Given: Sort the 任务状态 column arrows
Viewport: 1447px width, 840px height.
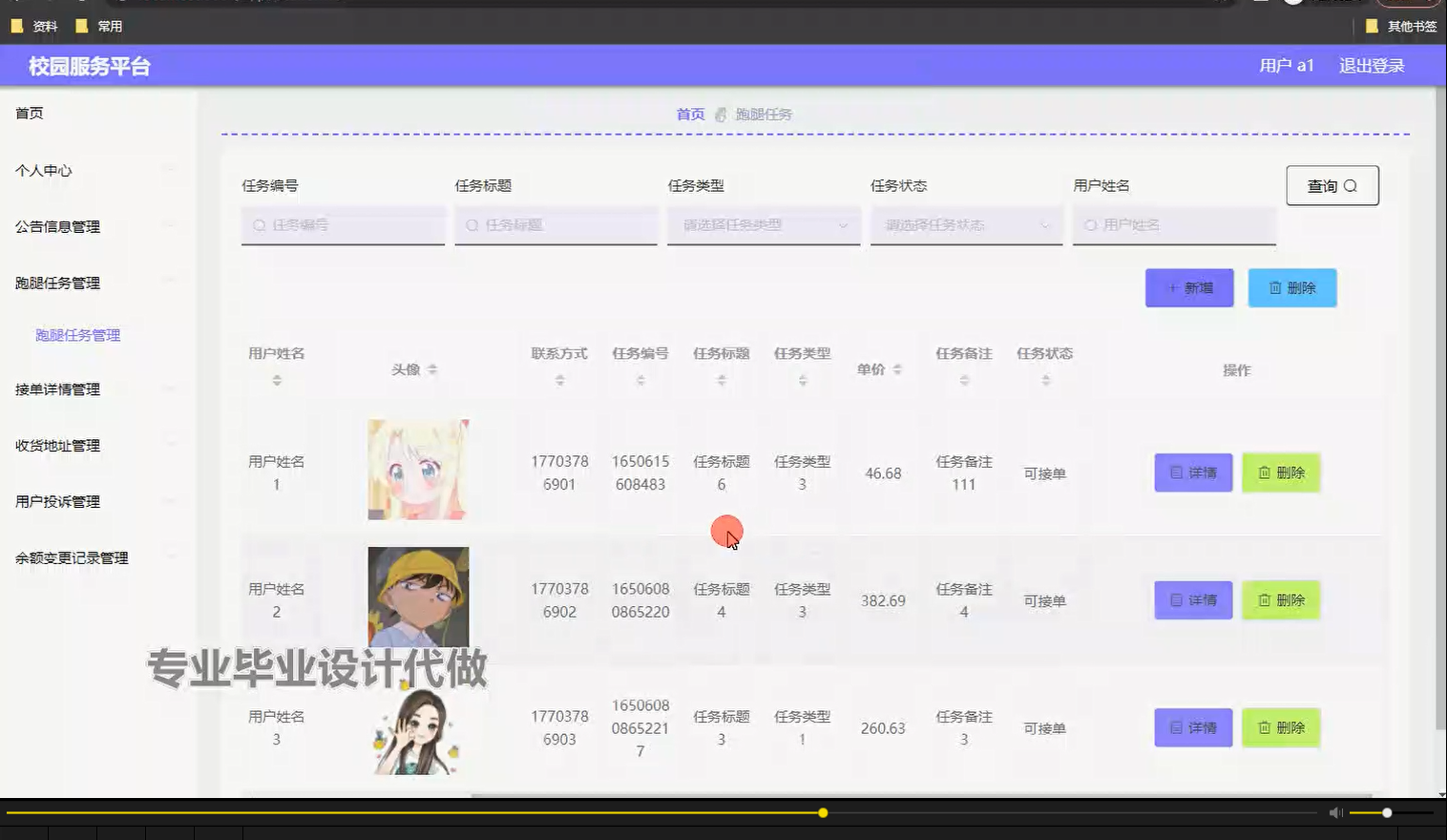Looking at the screenshot, I should [1046, 380].
